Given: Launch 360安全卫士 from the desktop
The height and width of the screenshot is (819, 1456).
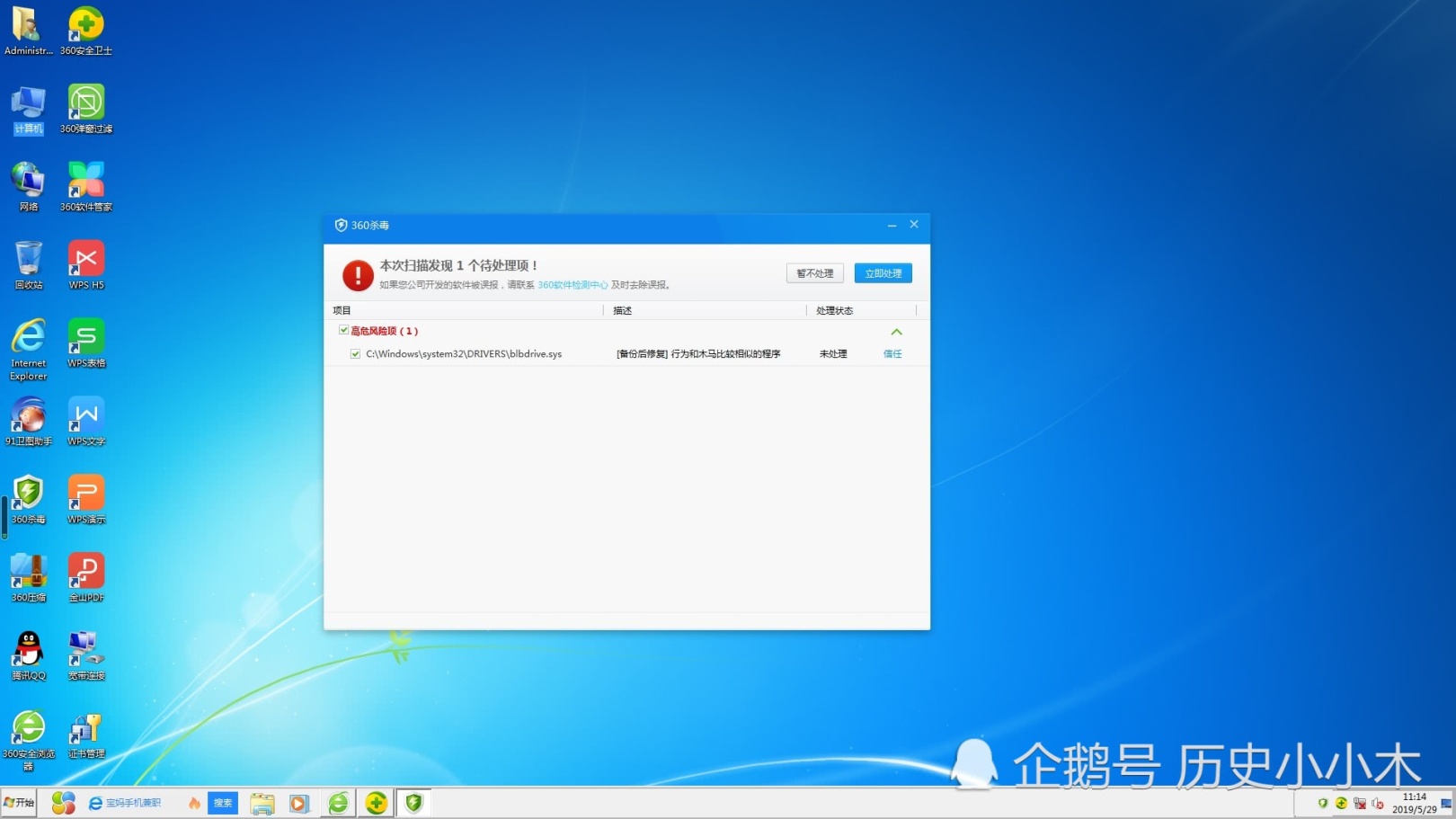Looking at the screenshot, I should 86,31.
